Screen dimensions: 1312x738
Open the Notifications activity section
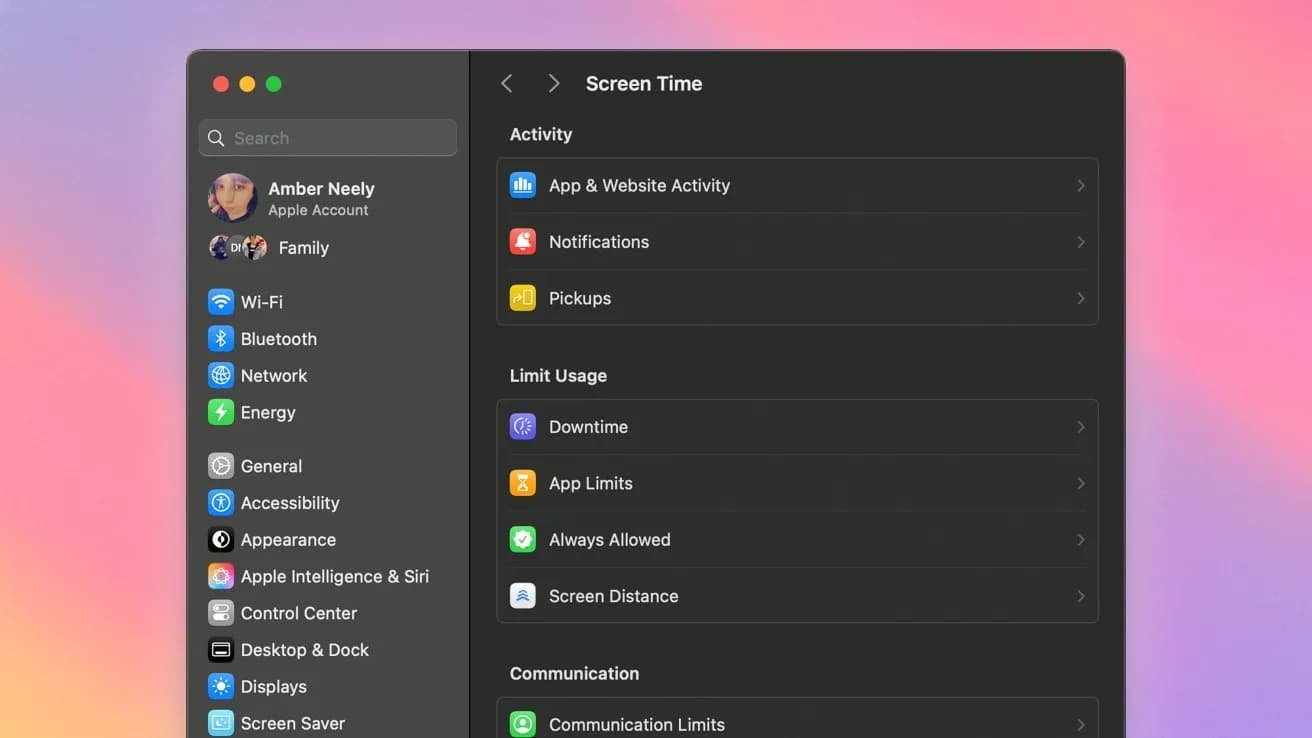coord(598,242)
